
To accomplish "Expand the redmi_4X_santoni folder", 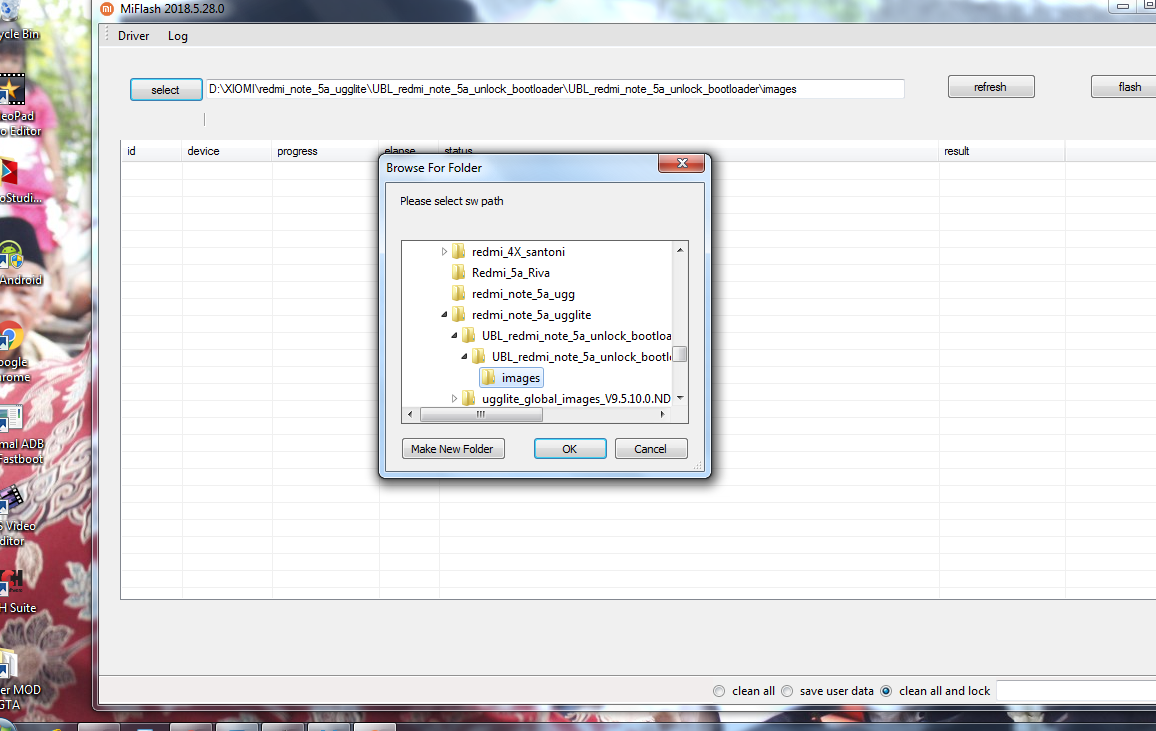I will point(444,252).
